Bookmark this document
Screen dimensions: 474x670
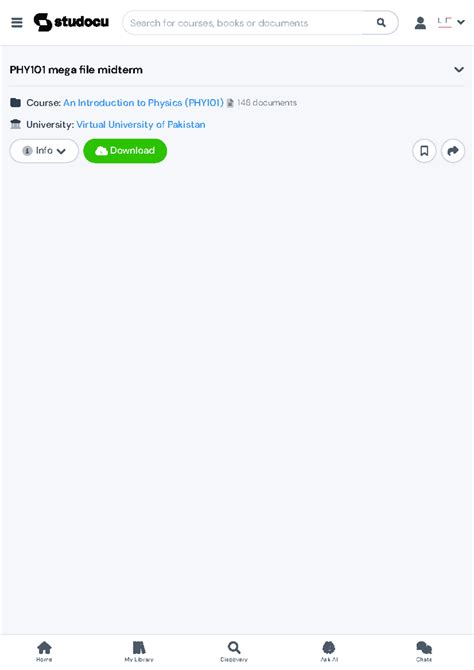424,150
